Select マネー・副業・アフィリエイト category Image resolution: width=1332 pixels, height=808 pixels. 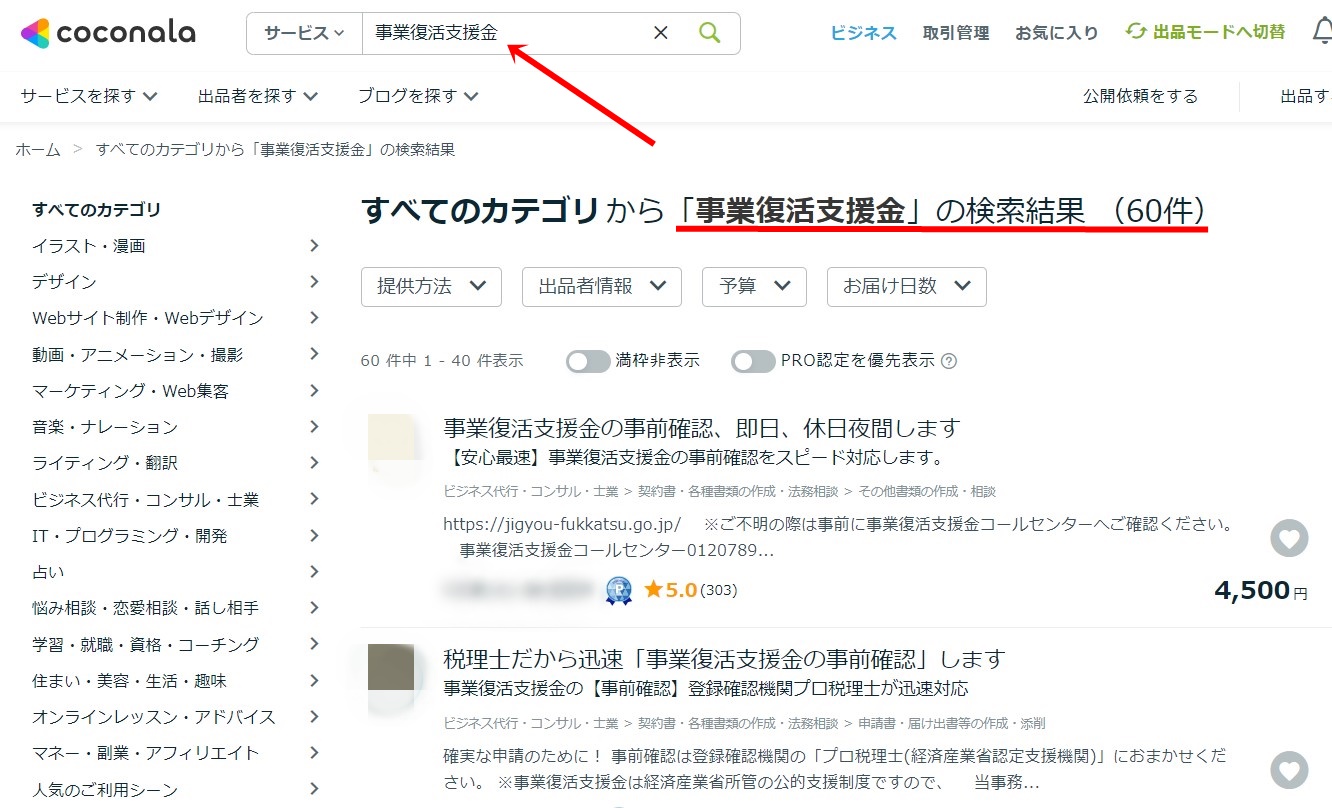pyautogui.click(x=146, y=753)
